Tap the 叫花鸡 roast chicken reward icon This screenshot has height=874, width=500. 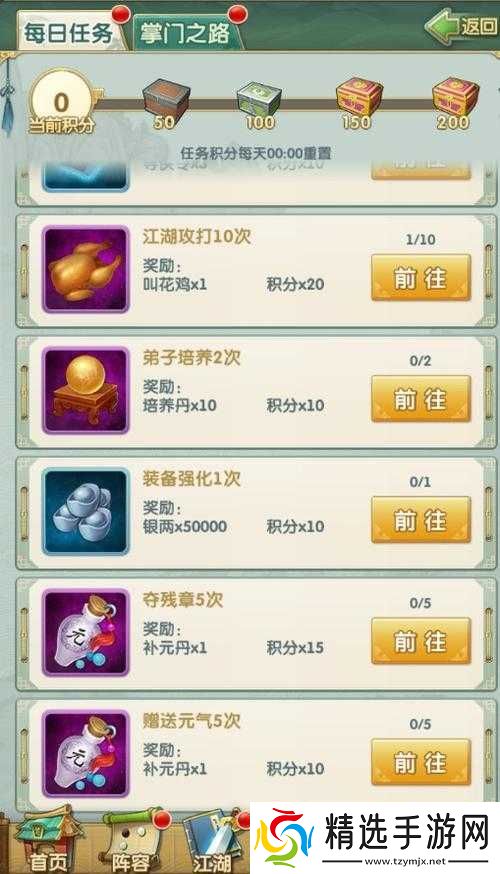pos(86,269)
